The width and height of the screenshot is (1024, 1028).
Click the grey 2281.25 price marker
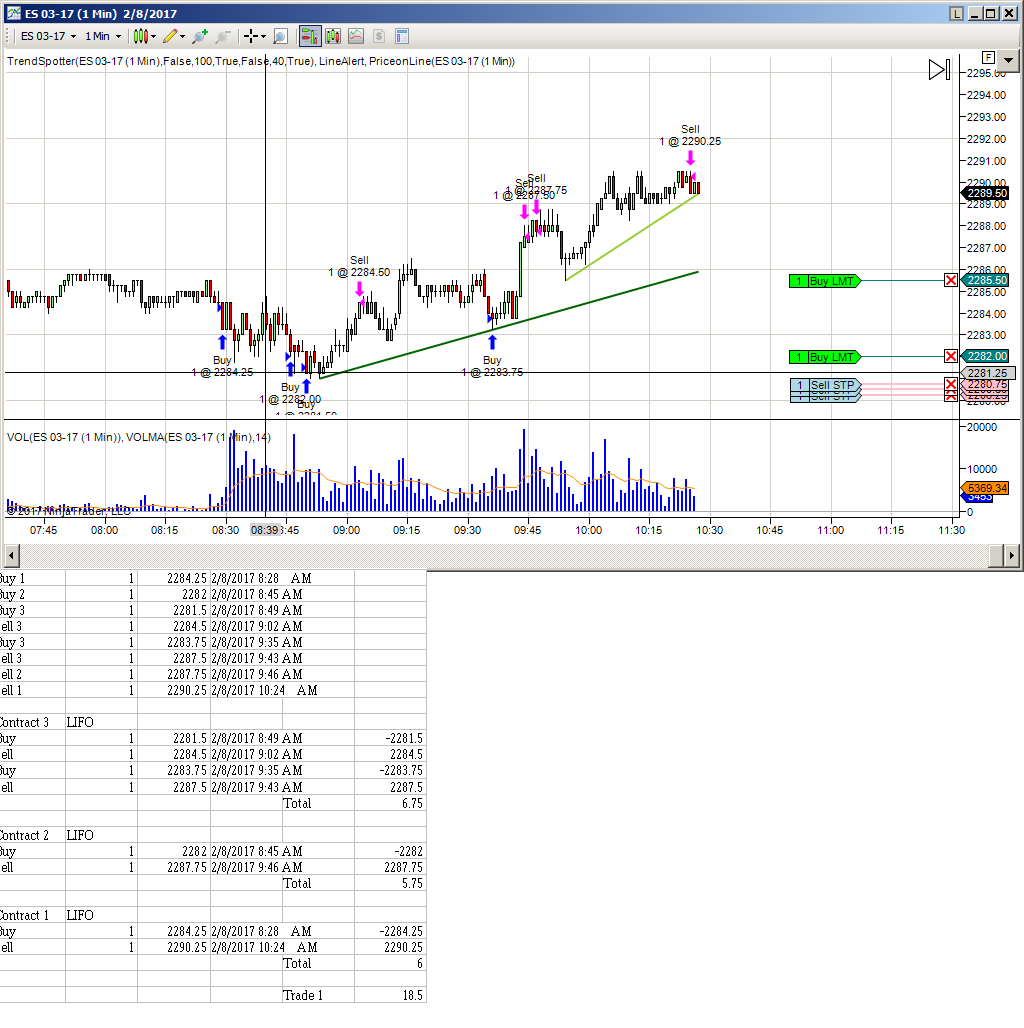point(988,373)
